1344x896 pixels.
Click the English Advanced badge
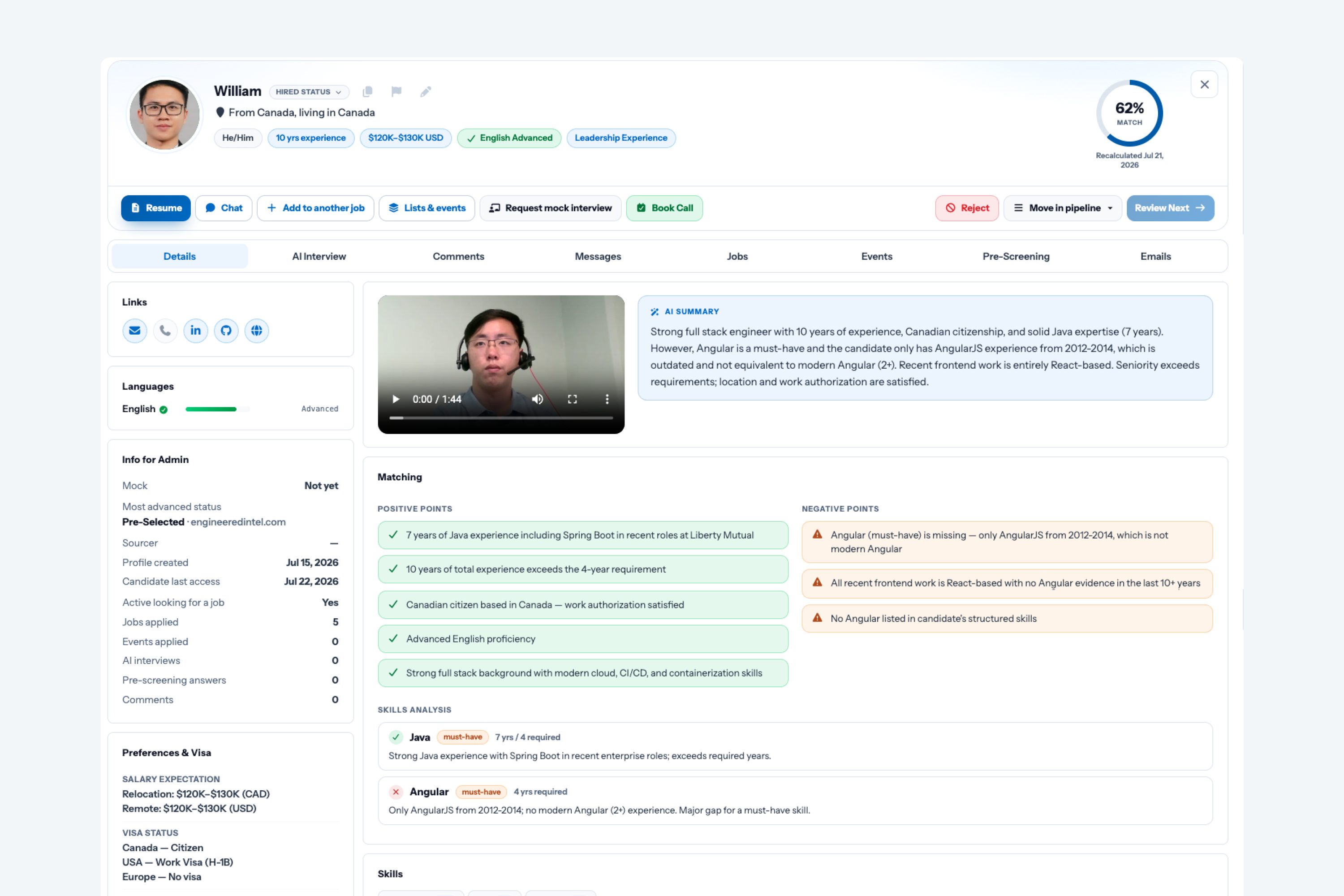(509, 138)
